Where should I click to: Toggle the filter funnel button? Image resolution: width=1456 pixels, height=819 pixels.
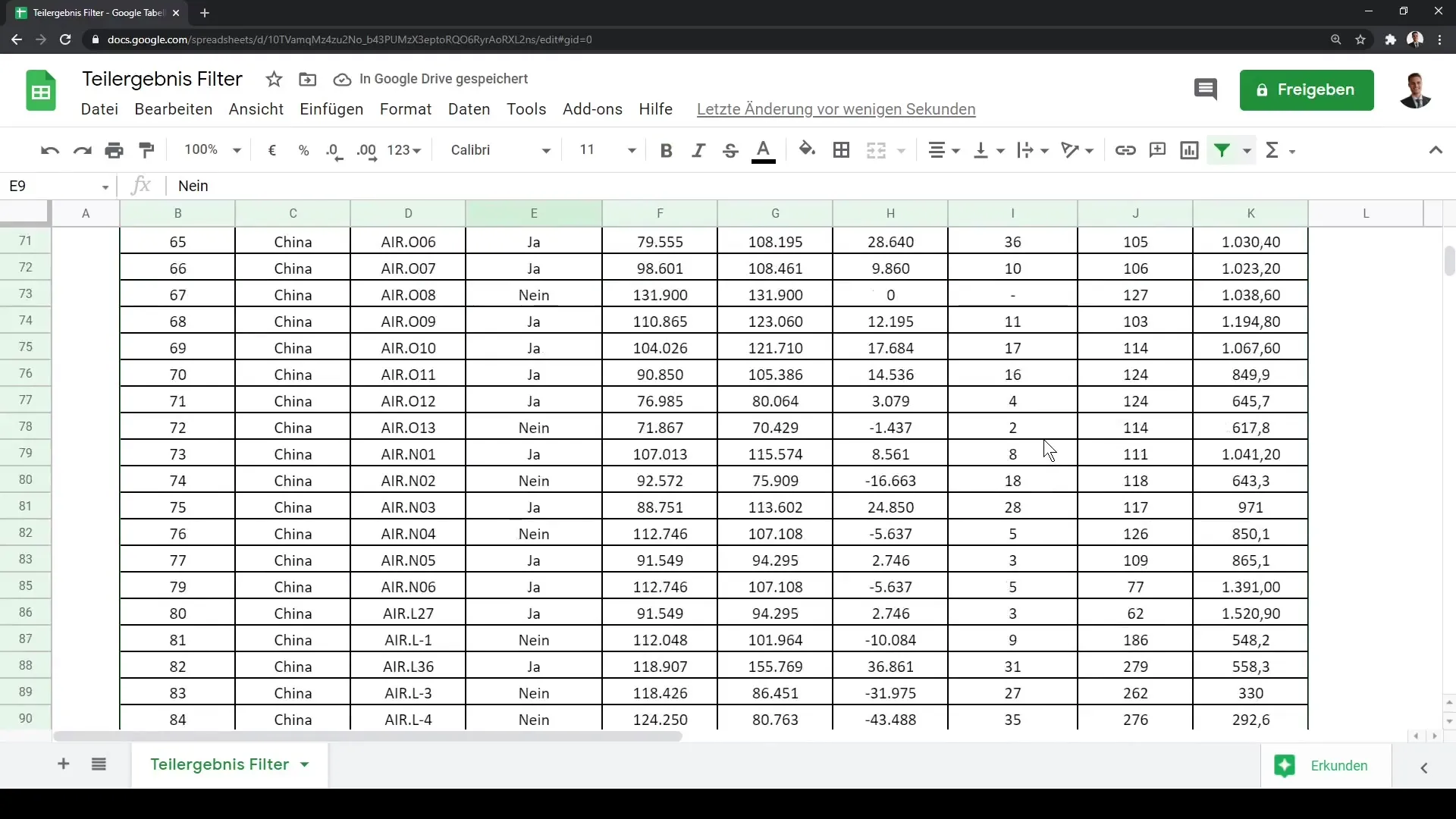coord(1222,150)
